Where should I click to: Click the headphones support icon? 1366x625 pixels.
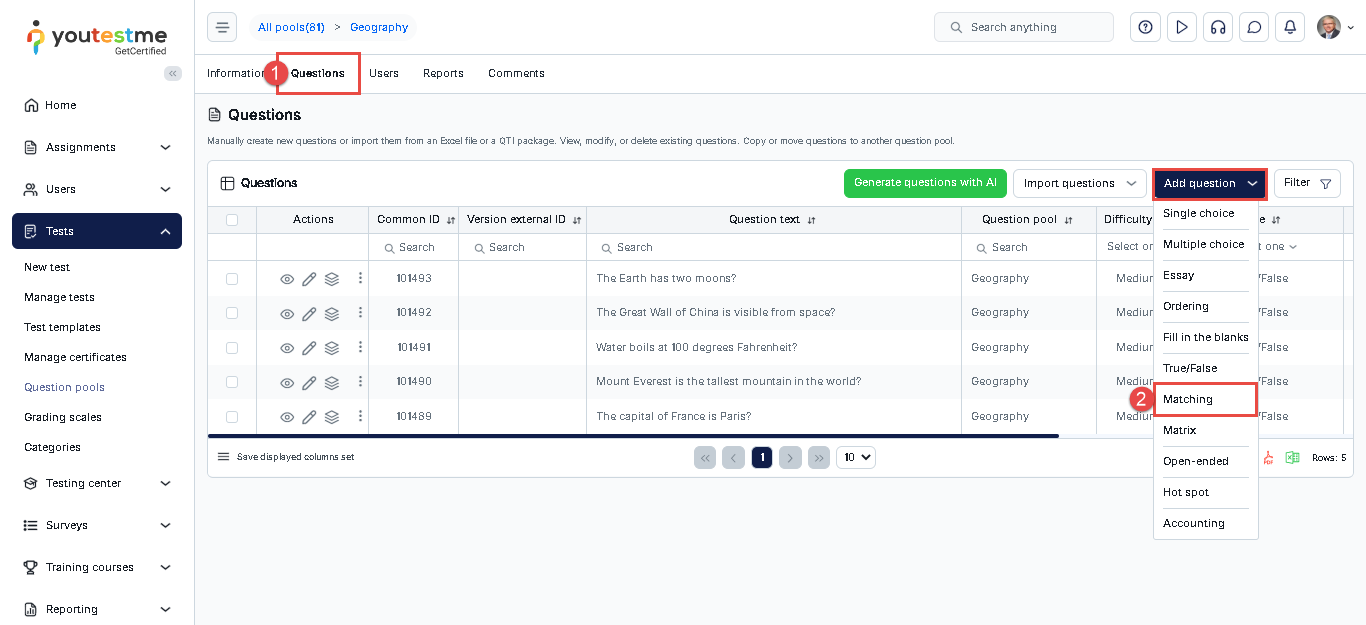coord(1217,27)
